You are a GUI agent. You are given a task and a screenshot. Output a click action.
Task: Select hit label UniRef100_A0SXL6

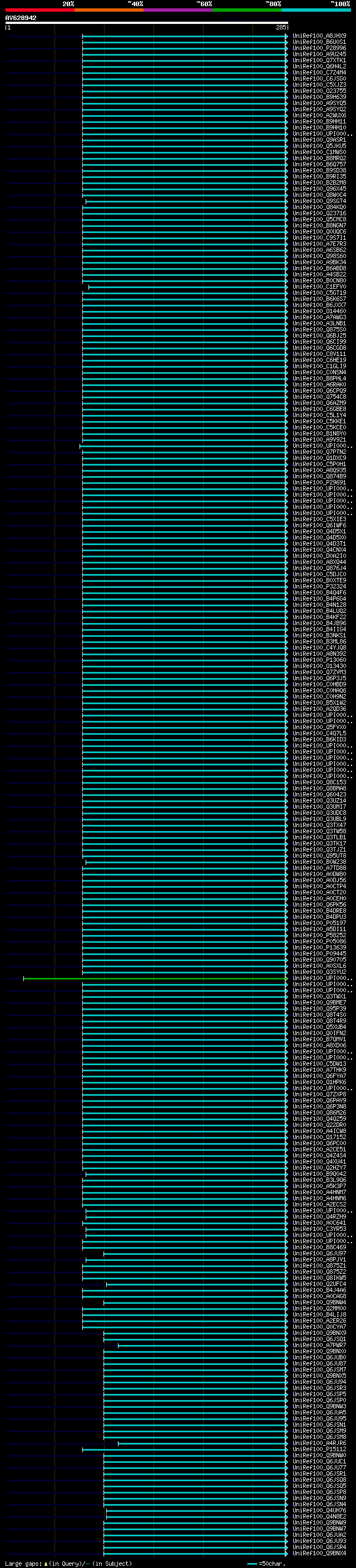(319, 966)
